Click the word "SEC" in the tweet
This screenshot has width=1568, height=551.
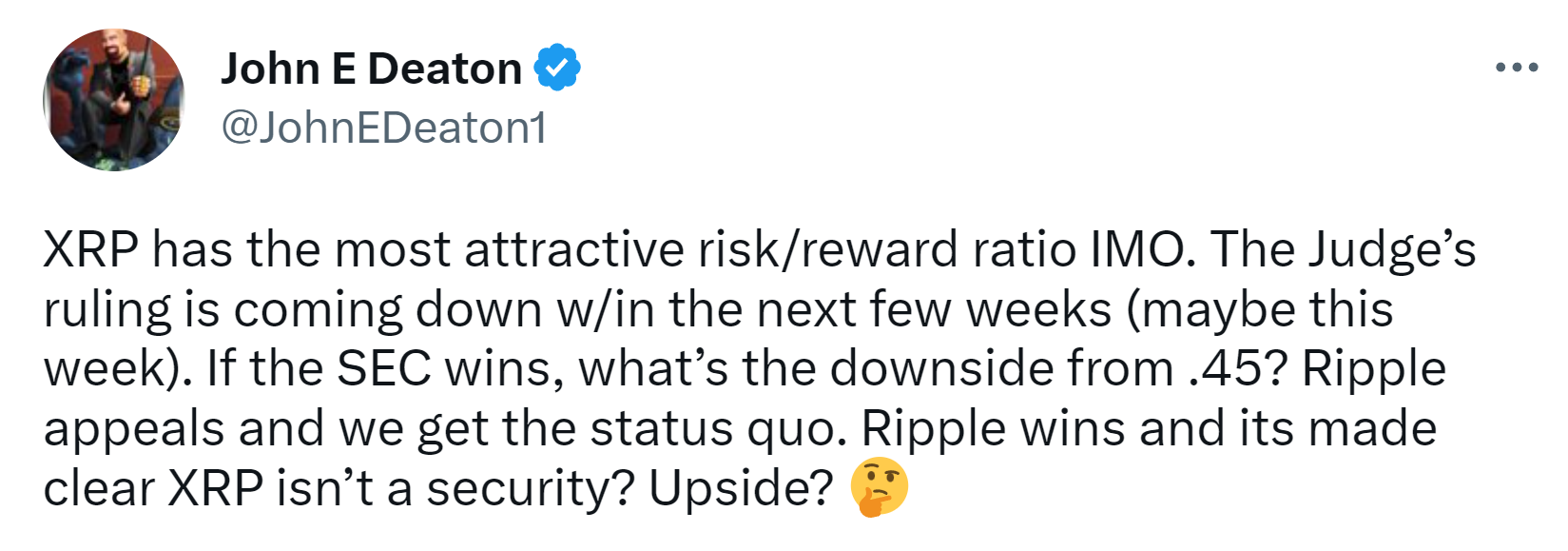click(384, 369)
